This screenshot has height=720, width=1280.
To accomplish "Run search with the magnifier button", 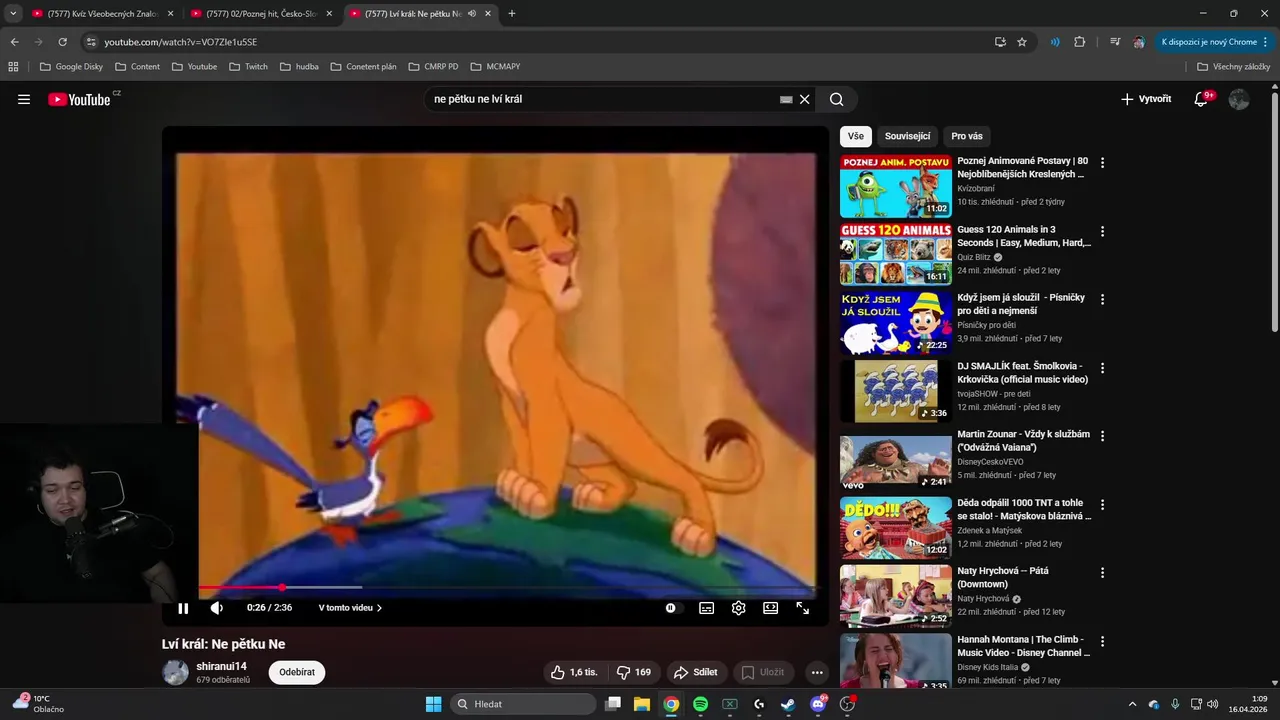I will (837, 99).
